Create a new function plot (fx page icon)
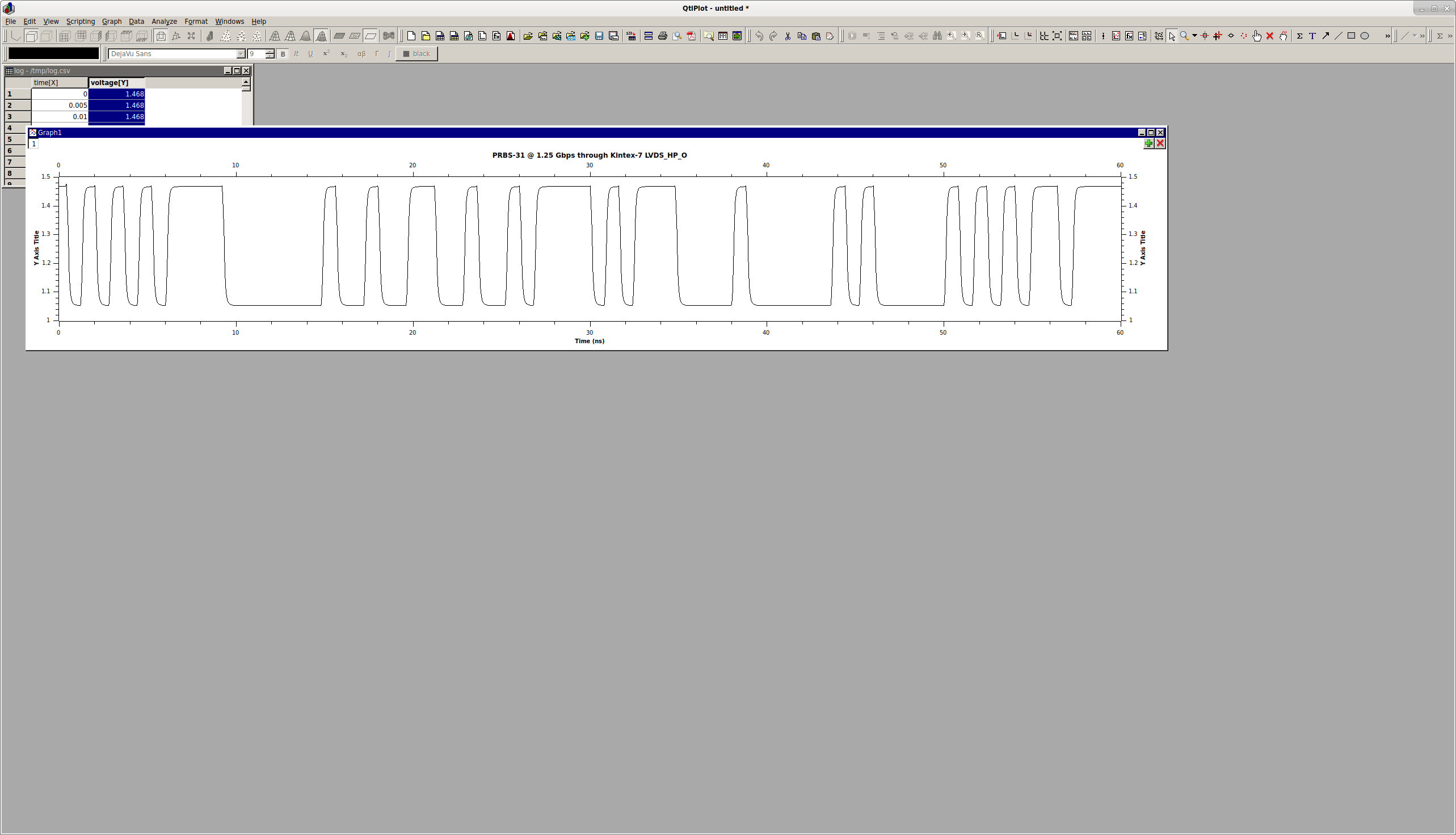The height and width of the screenshot is (835, 1456). coord(497,36)
